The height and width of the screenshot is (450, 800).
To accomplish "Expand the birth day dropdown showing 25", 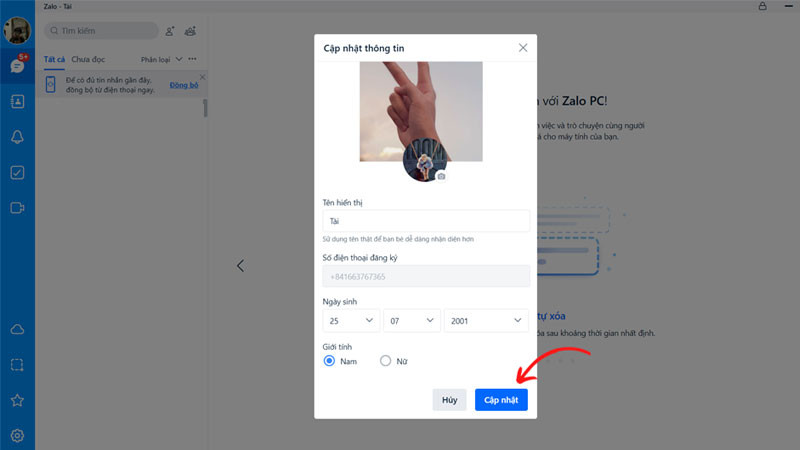I will (351, 321).
